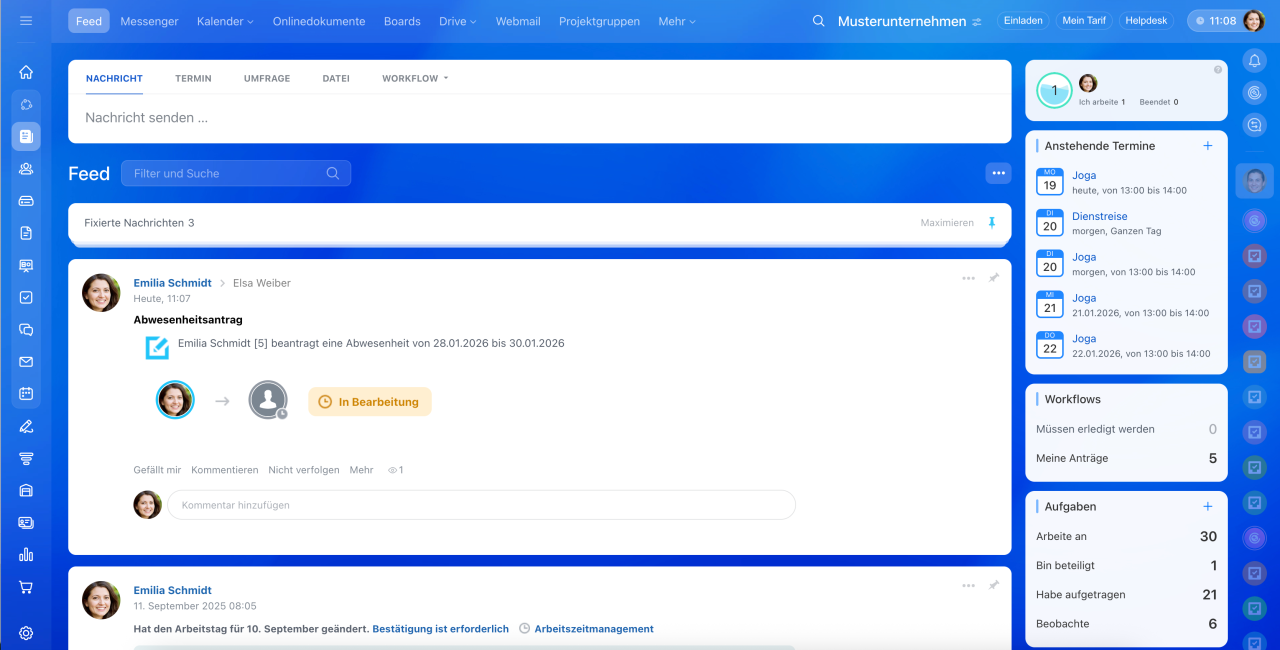Open the settings gear in the sidebar
This screenshot has height=650, width=1280.
[26, 633]
